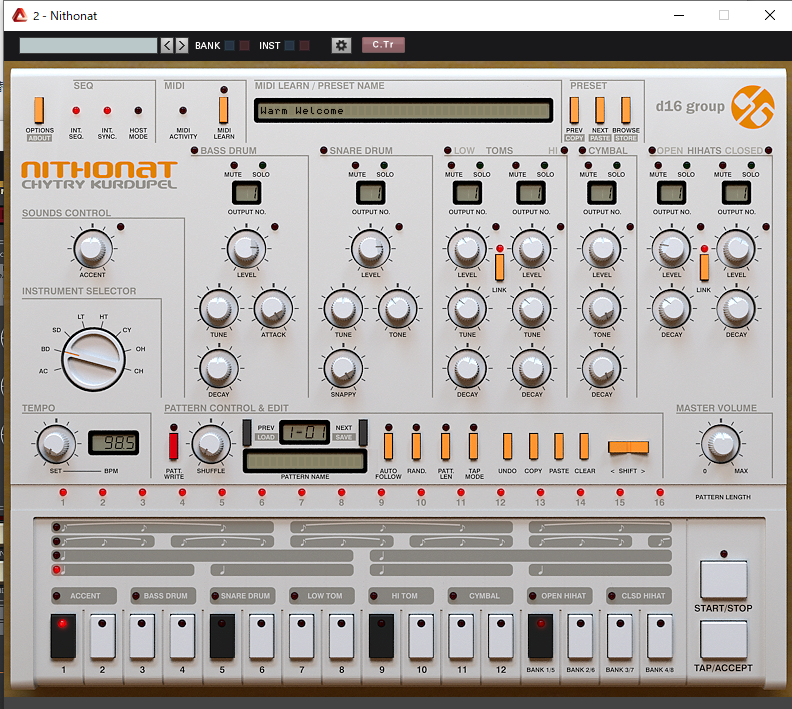
Task: Open the preset BROWSE button
Action: (x=626, y=110)
